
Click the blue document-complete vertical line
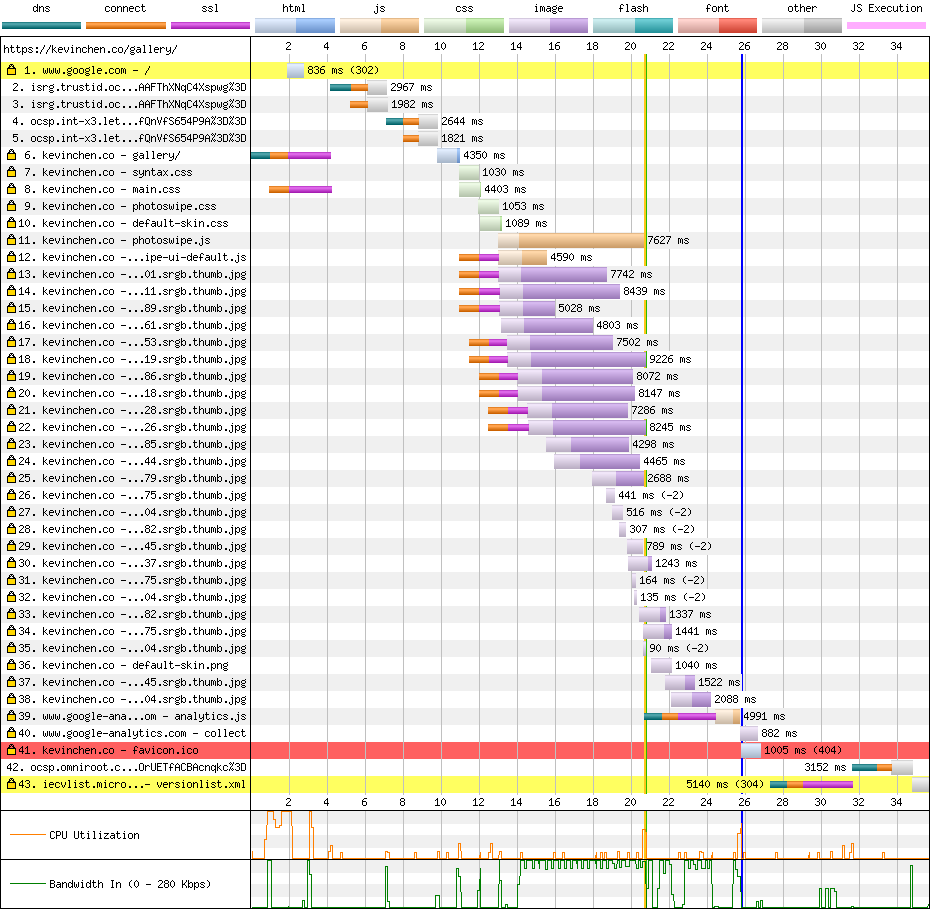(742, 400)
